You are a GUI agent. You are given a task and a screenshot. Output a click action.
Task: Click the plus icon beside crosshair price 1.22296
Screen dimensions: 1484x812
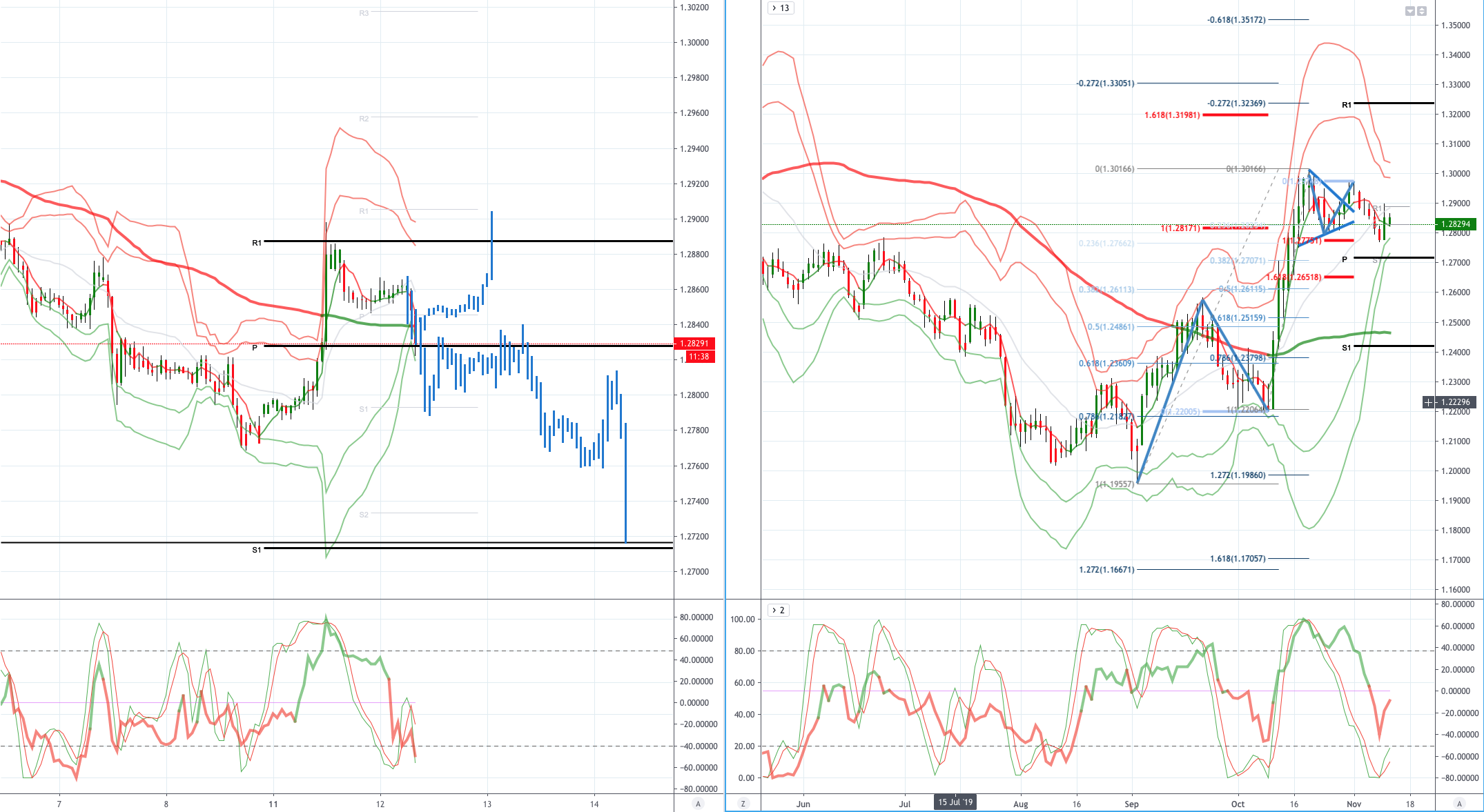[x=1429, y=402]
